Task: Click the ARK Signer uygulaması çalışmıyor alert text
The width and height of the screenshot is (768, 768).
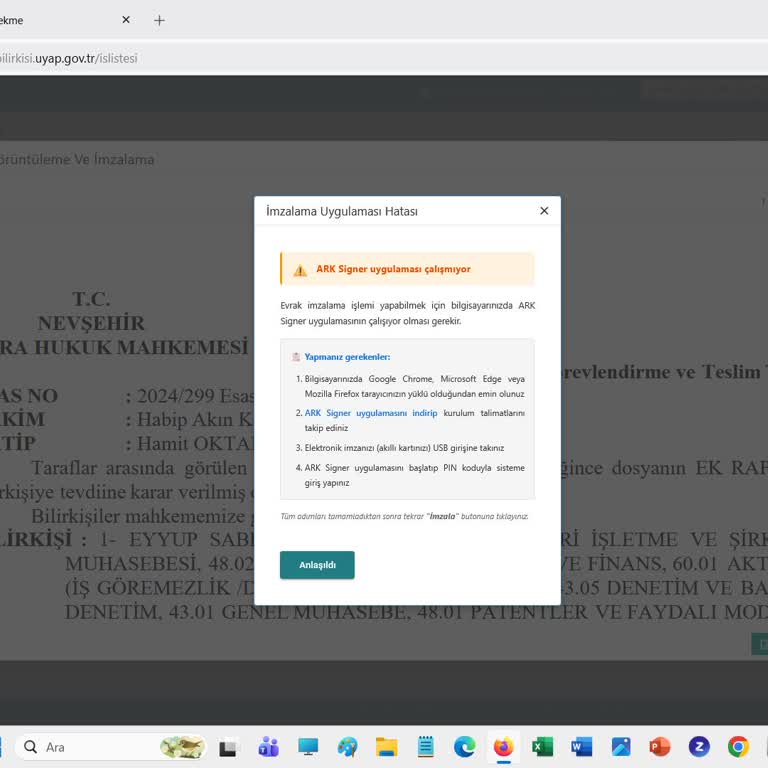Action: pos(393,269)
